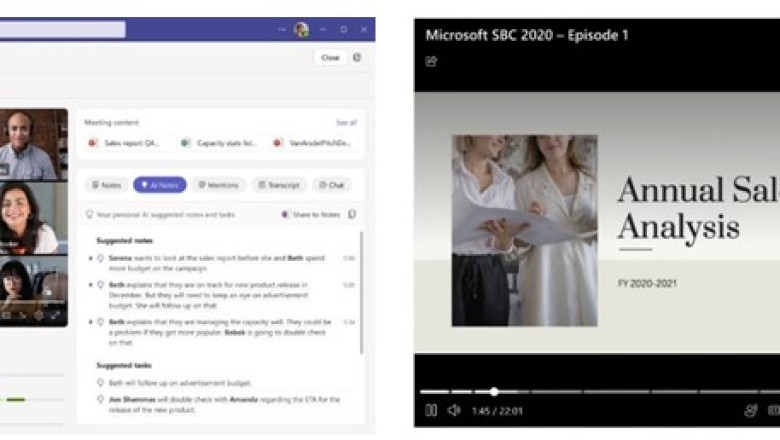Click the AI notes panel scrollbar

pos(362,293)
